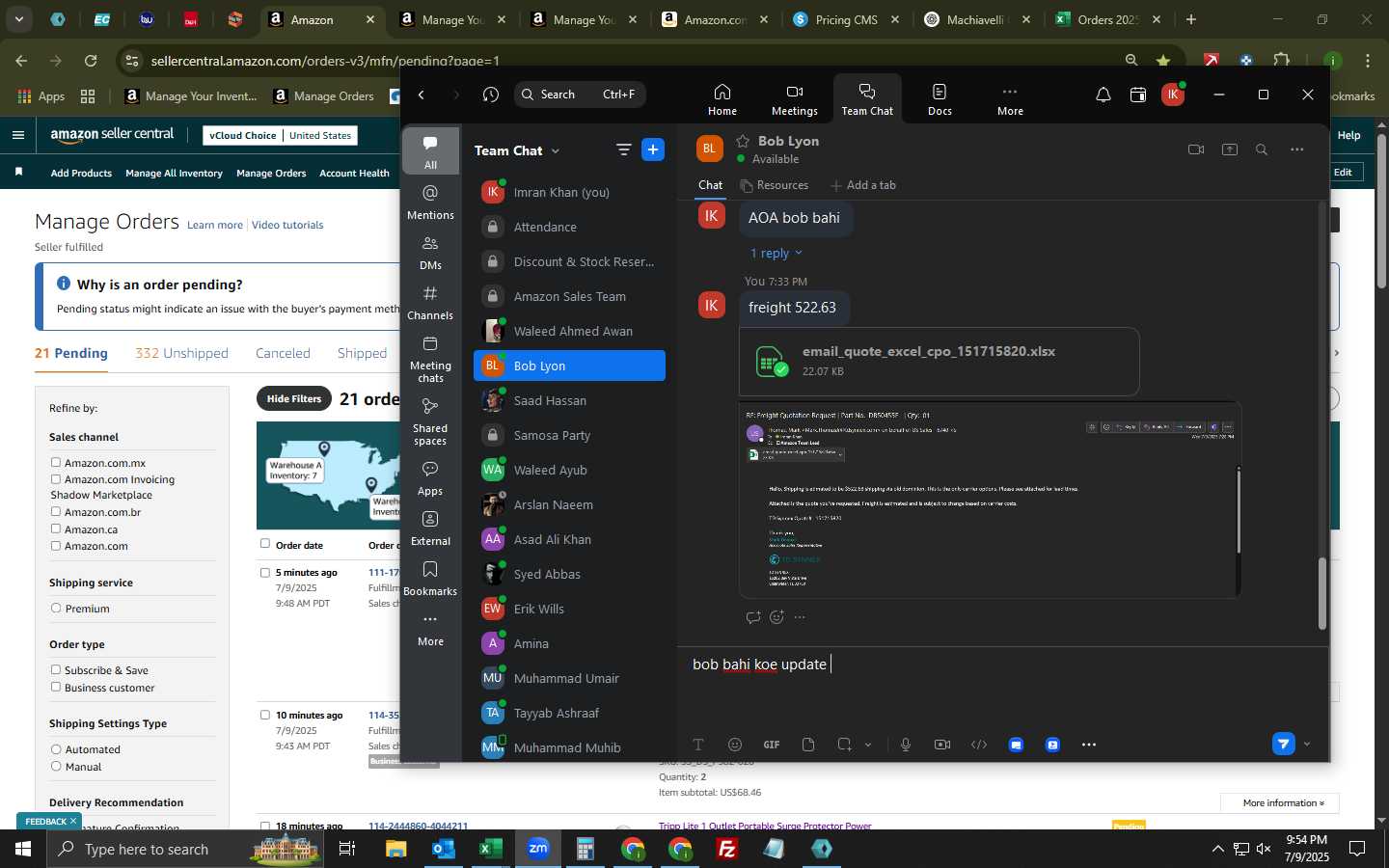1389x868 pixels.
Task: Open the Amazon Sales Team channel
Action: click(x=569, y=296)
